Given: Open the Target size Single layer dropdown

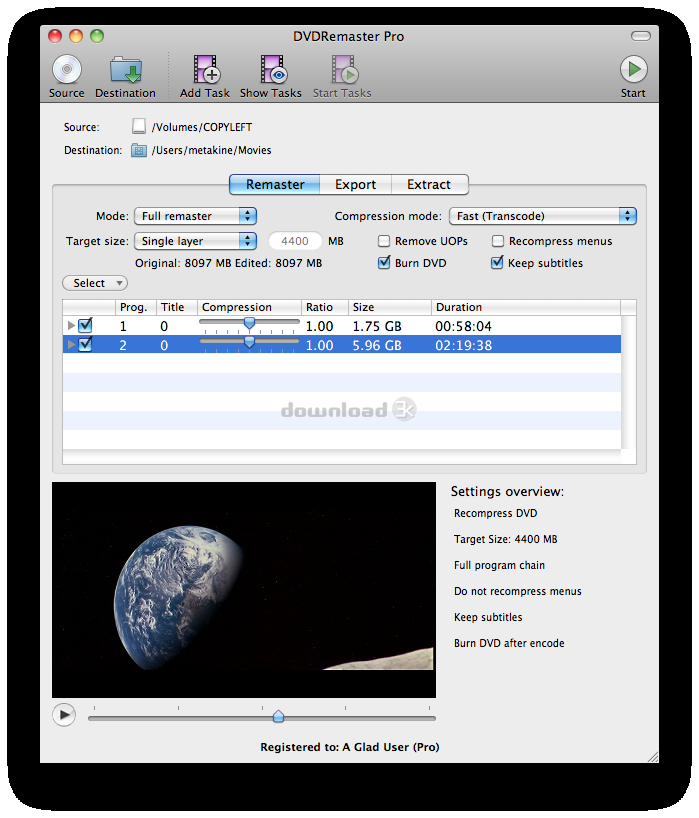Looking at the screenshot, I should pos(196,241).
